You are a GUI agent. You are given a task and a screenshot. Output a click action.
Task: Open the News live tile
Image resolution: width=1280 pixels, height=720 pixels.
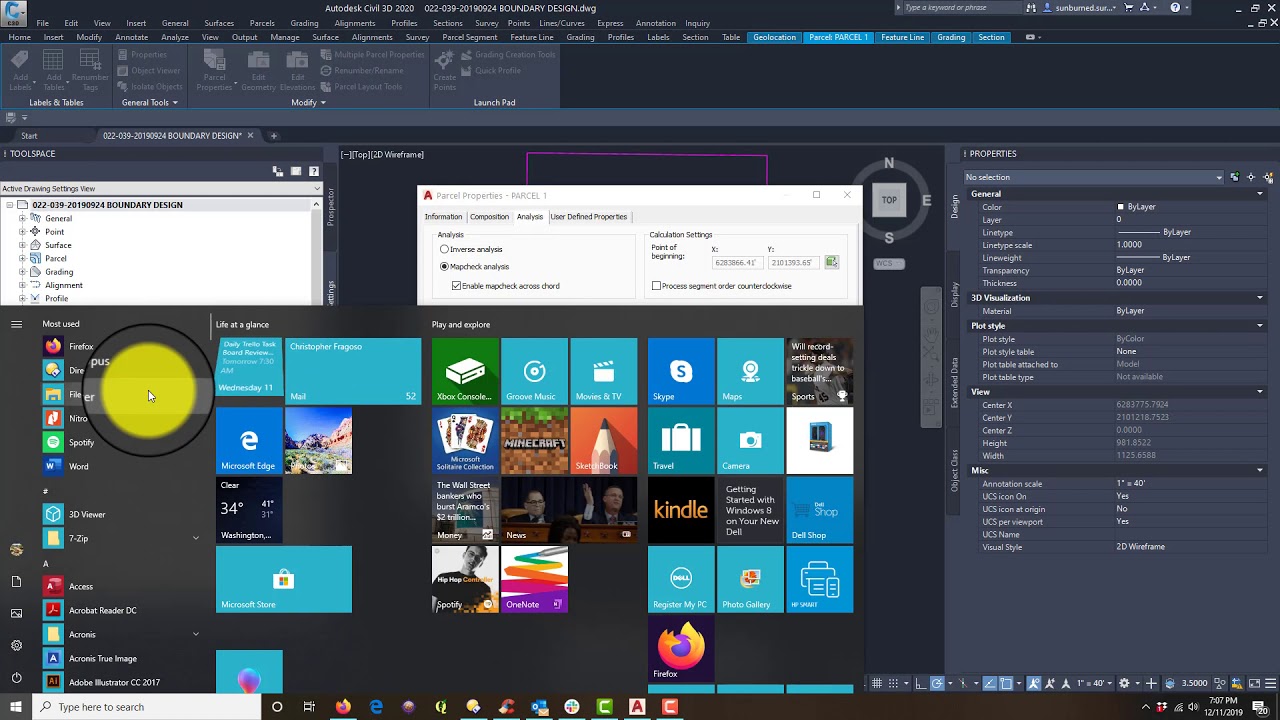tap(568, 510)
